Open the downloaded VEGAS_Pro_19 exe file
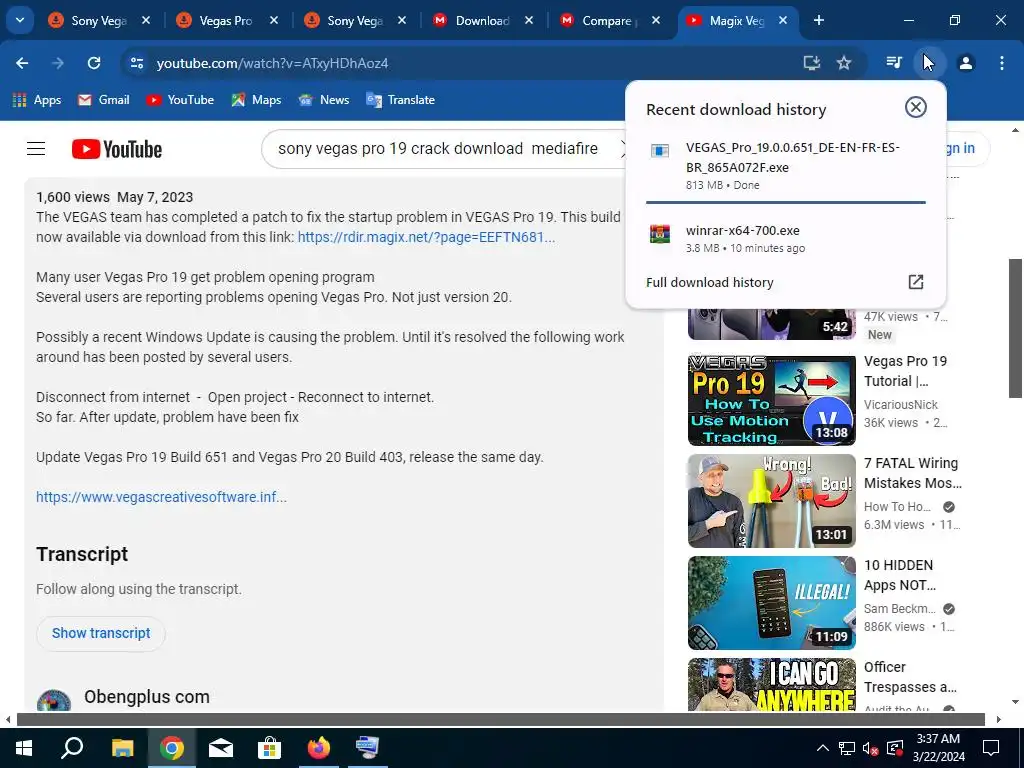The height and width of the screenshot is (768, 1024). coord(786,165)
